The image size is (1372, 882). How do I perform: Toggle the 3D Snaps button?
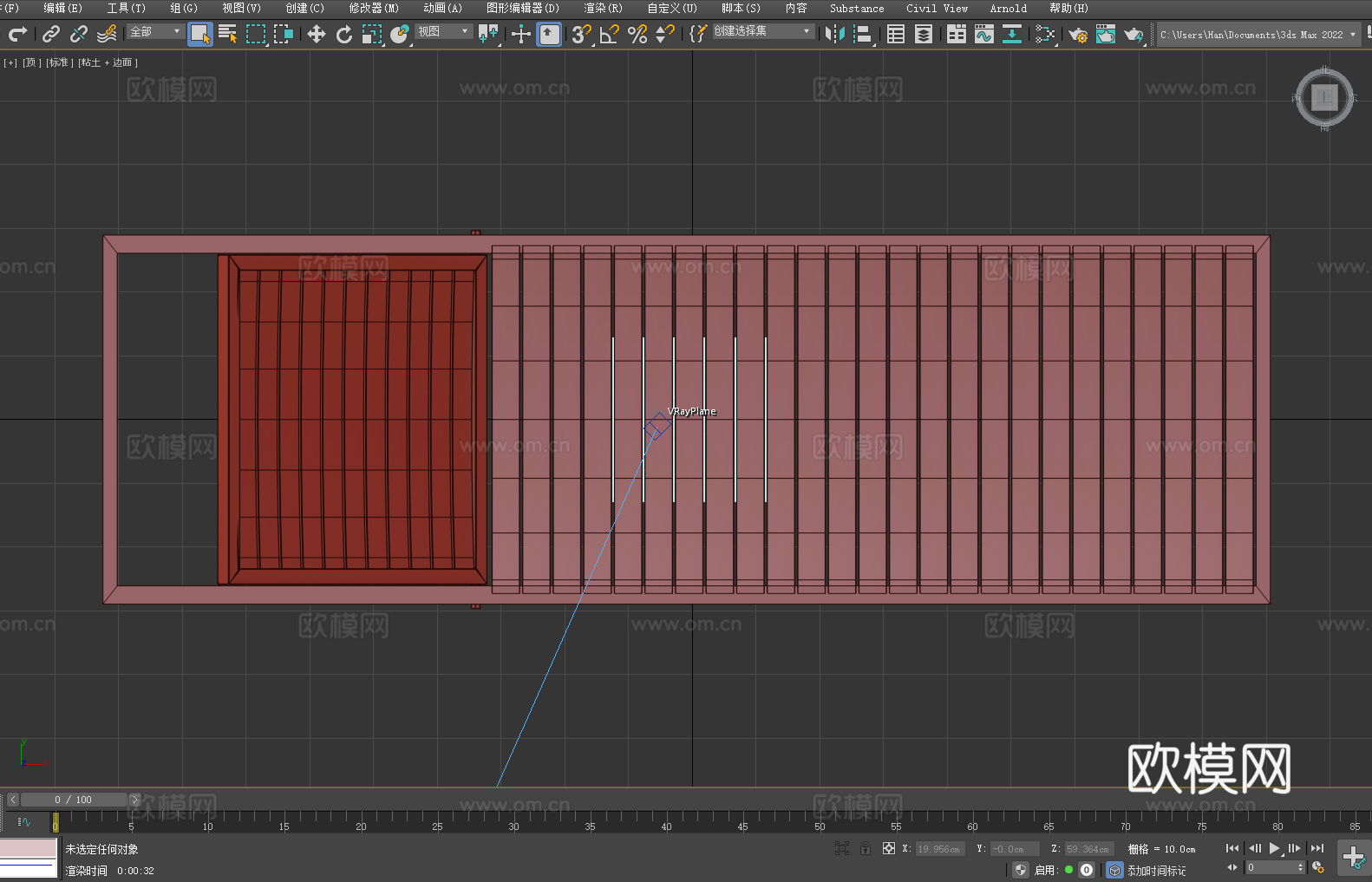pos(582,34)
